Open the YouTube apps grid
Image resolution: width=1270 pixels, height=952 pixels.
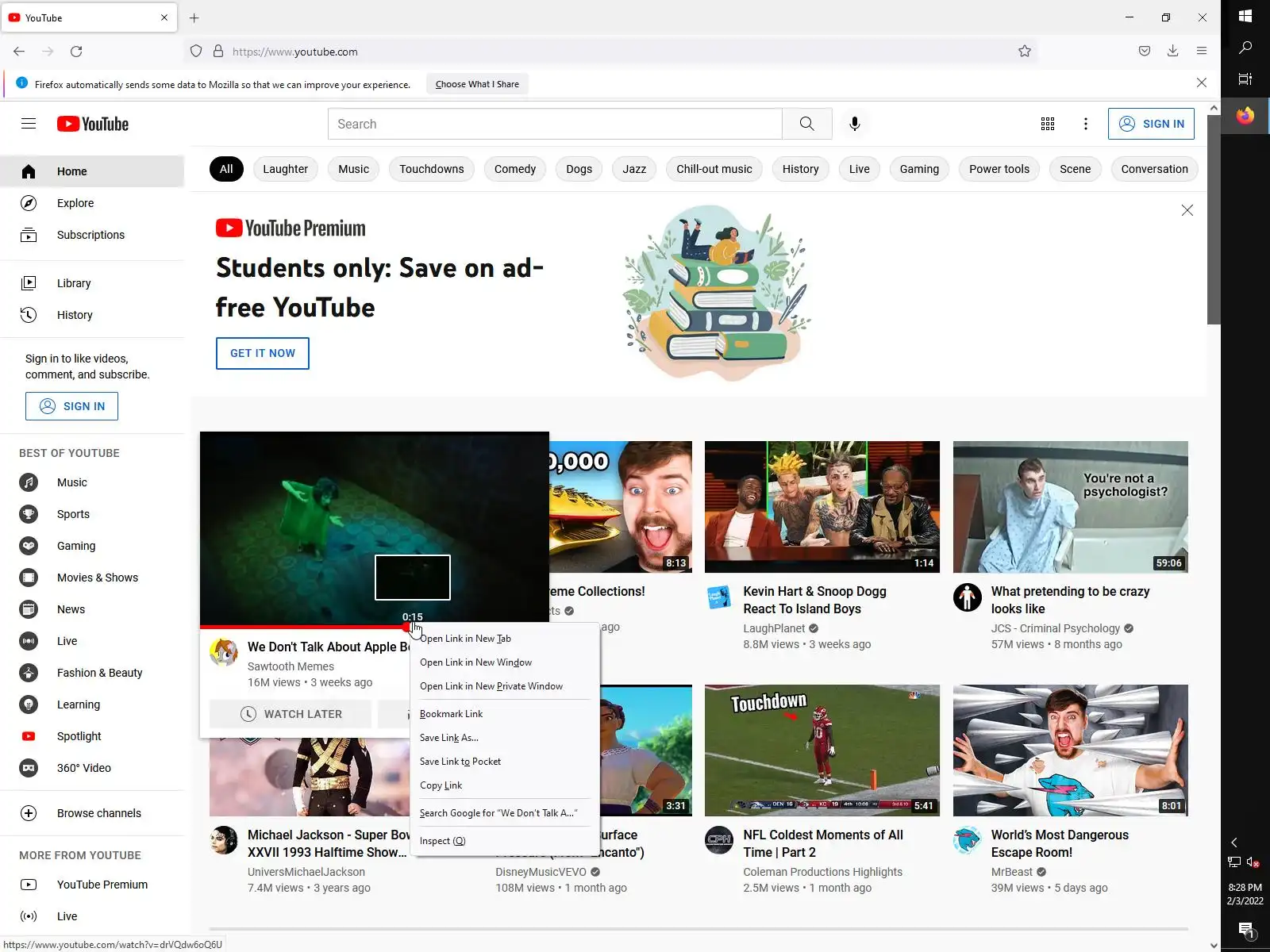point(1048,124)
